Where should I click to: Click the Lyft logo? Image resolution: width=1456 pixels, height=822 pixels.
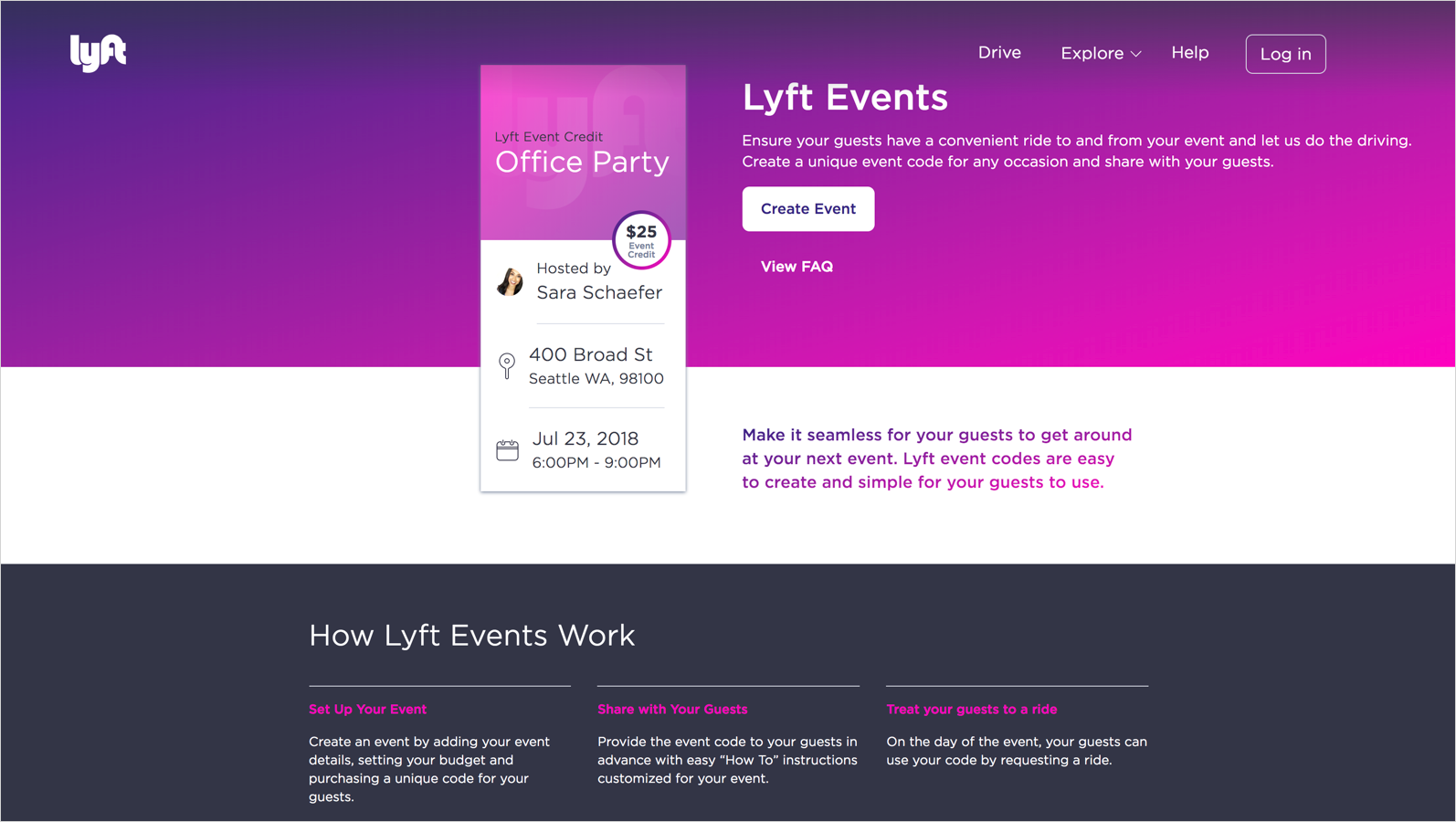[98, 53]
